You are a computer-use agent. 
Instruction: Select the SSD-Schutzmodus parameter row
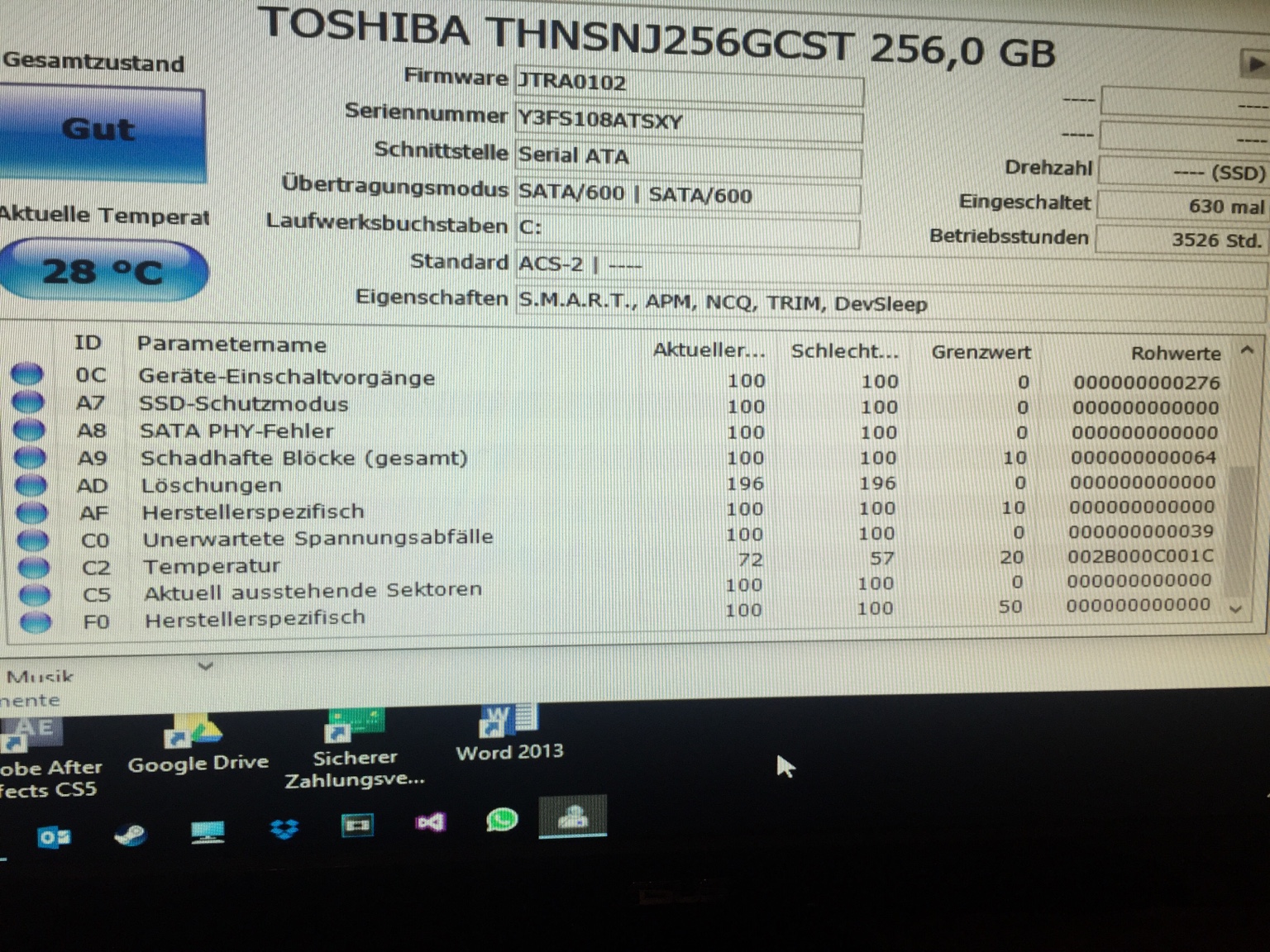point(616,405)
